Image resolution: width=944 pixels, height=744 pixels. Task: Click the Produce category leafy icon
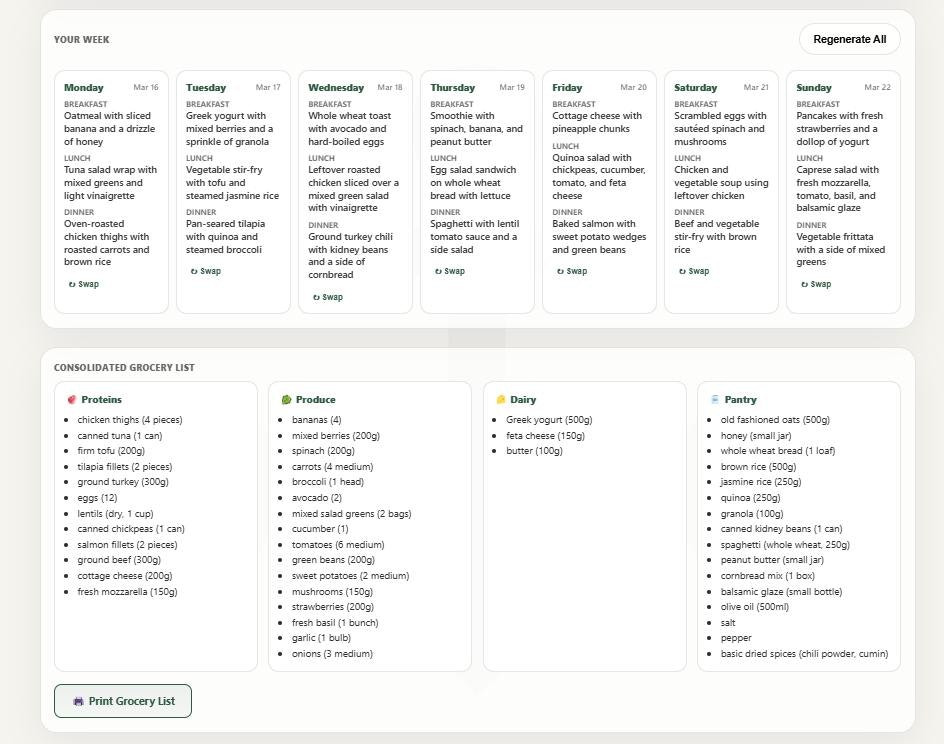coord(287,400)
